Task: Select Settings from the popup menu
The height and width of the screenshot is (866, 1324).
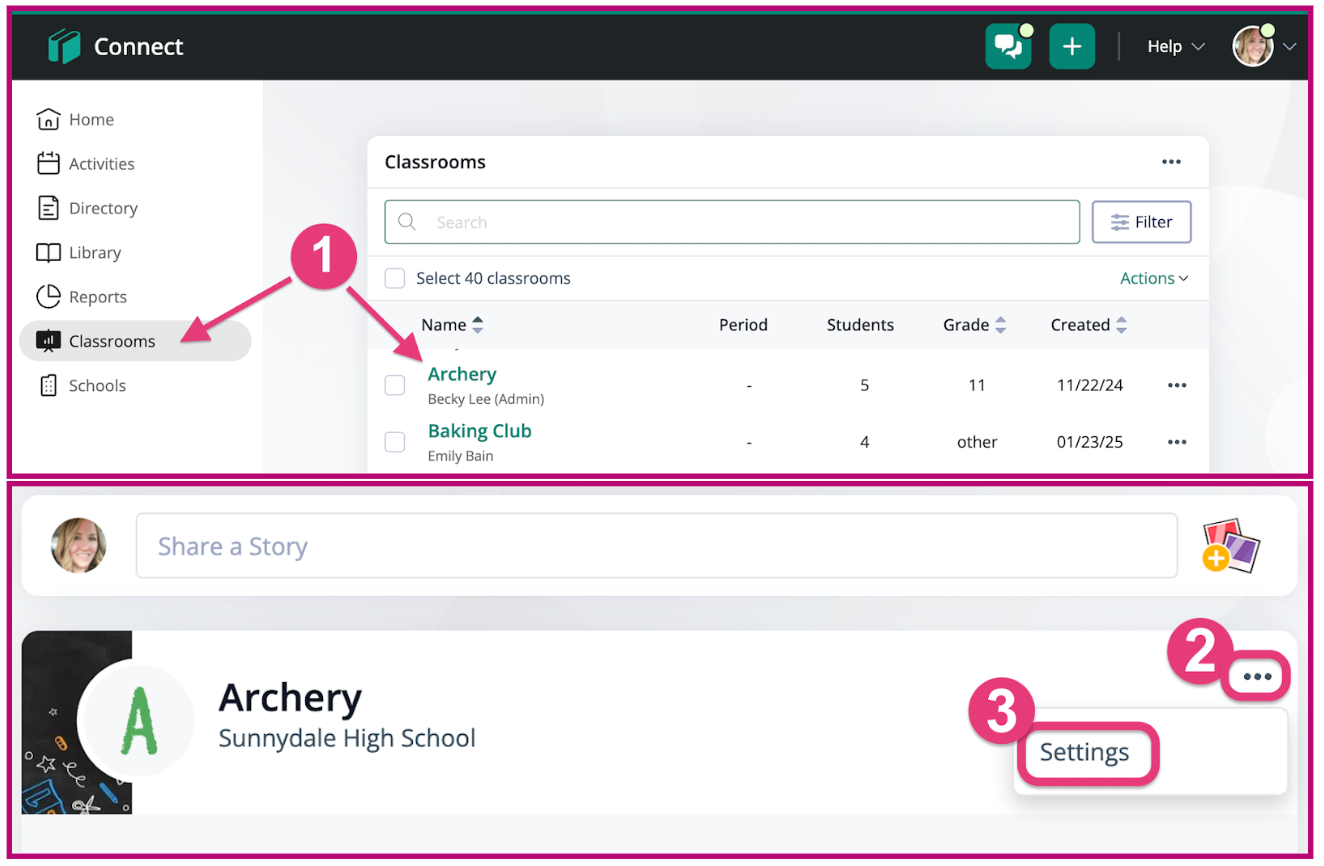Action: tap(1085, 752)
